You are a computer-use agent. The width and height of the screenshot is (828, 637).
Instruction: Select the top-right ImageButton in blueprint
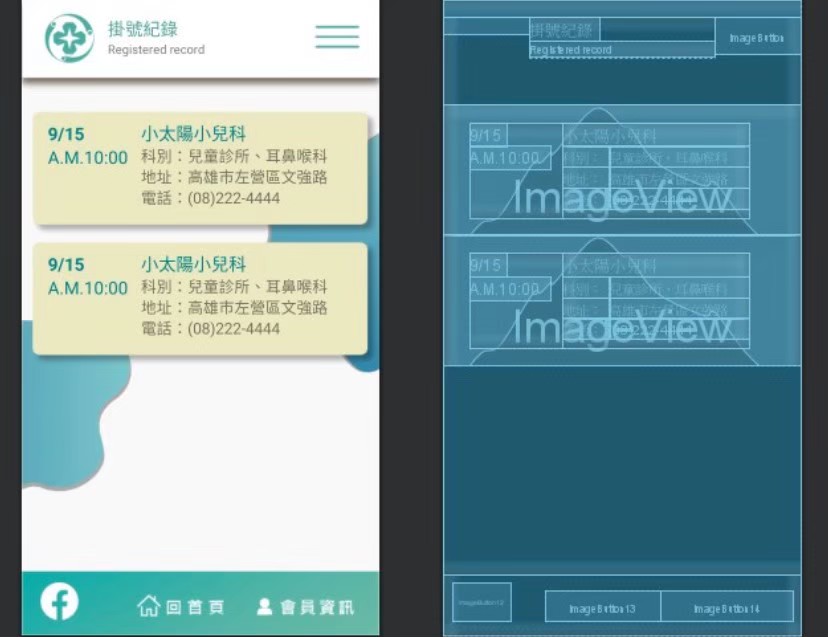(757, 37)
